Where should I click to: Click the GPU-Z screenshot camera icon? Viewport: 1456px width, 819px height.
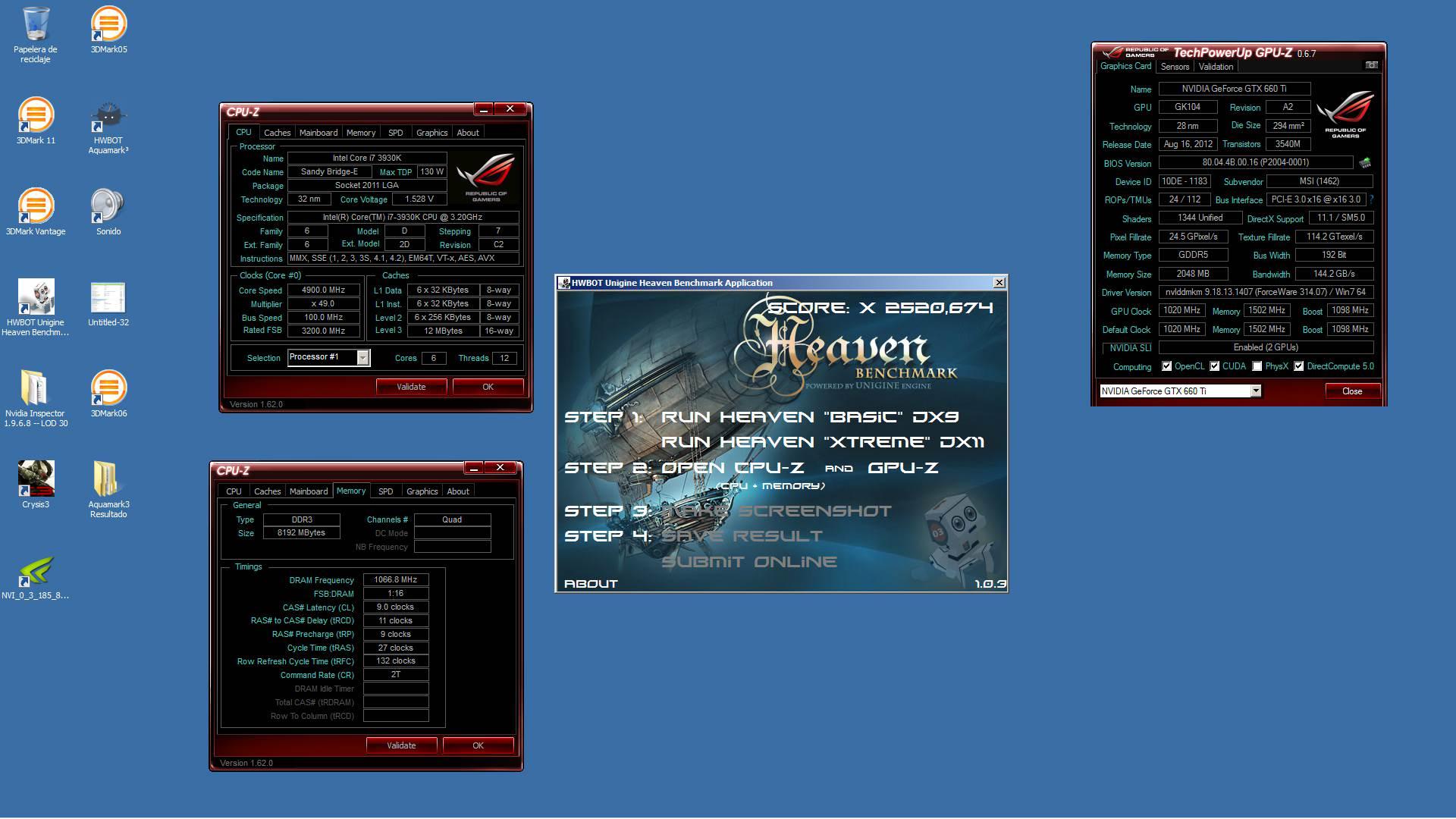pos(1371,65)
